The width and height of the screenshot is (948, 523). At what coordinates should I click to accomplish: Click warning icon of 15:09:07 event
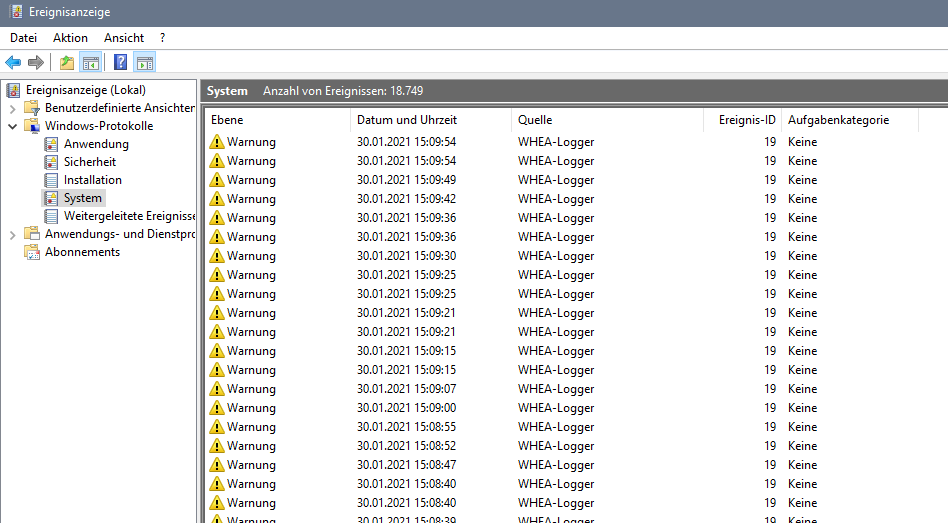click(x=216, y=389)
